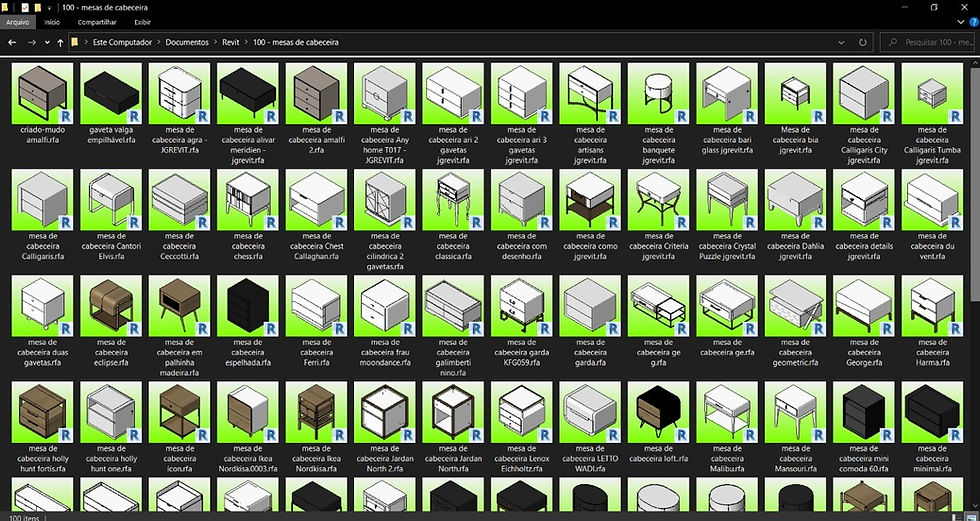Select mesa de cabeceira alivar meridien icon
This screenshot has height=521, width=980.
pos(248,93)
